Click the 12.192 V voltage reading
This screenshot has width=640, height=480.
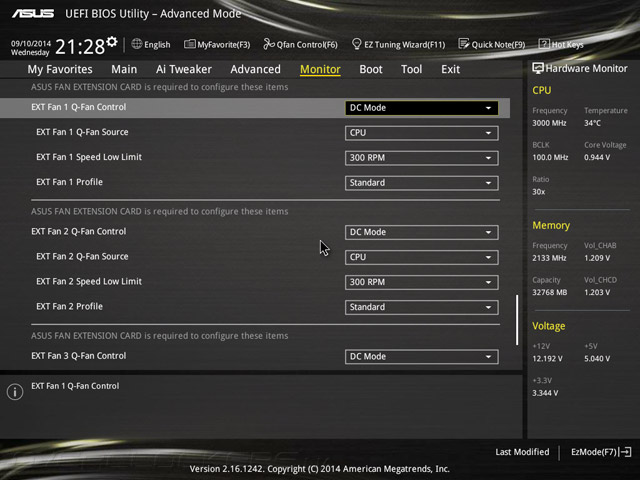tap(547, 359)
